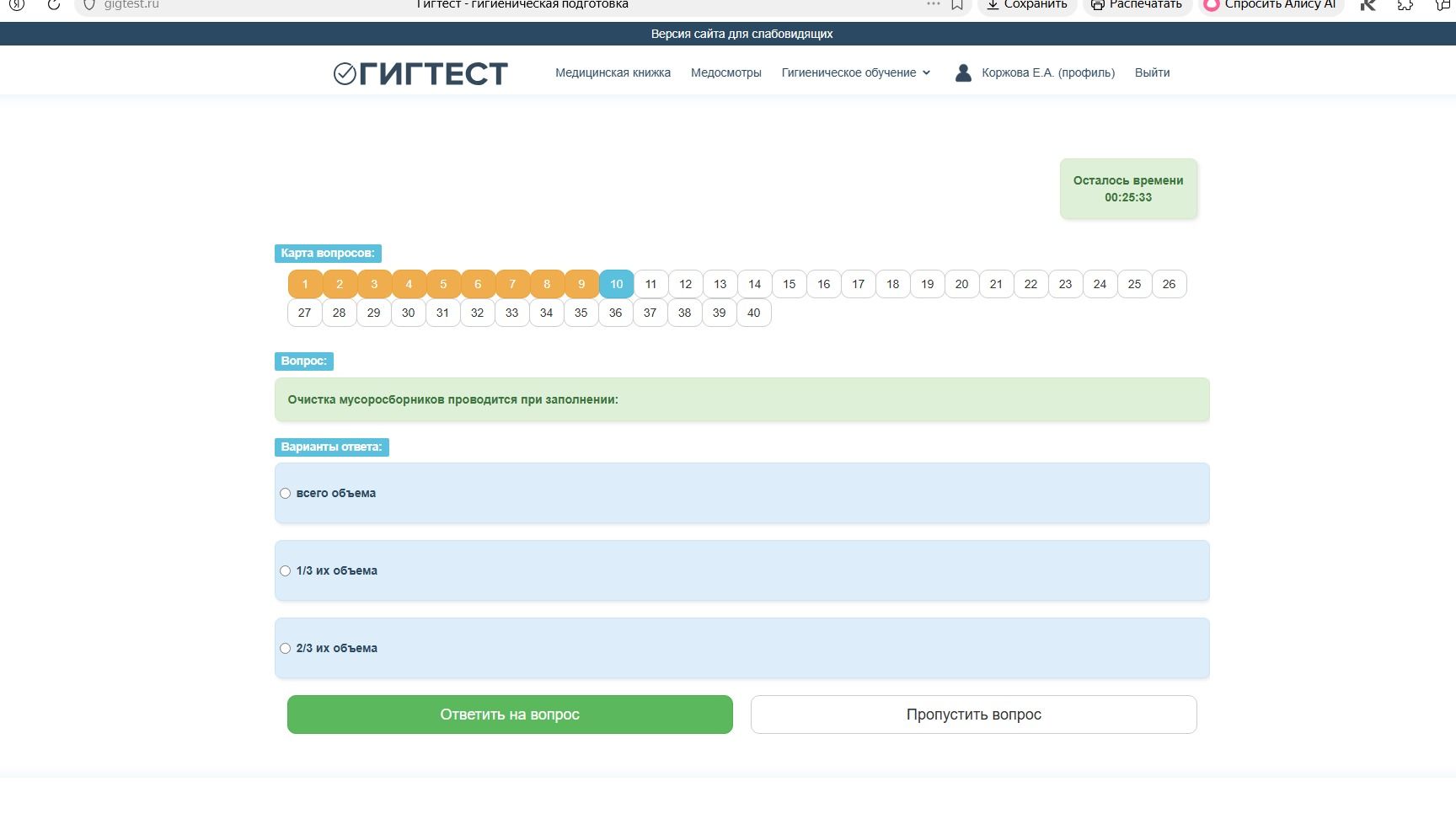Open the Медицинская книжка menu item
This screenshot has width=1456, height=819.
tap(613, 72)
